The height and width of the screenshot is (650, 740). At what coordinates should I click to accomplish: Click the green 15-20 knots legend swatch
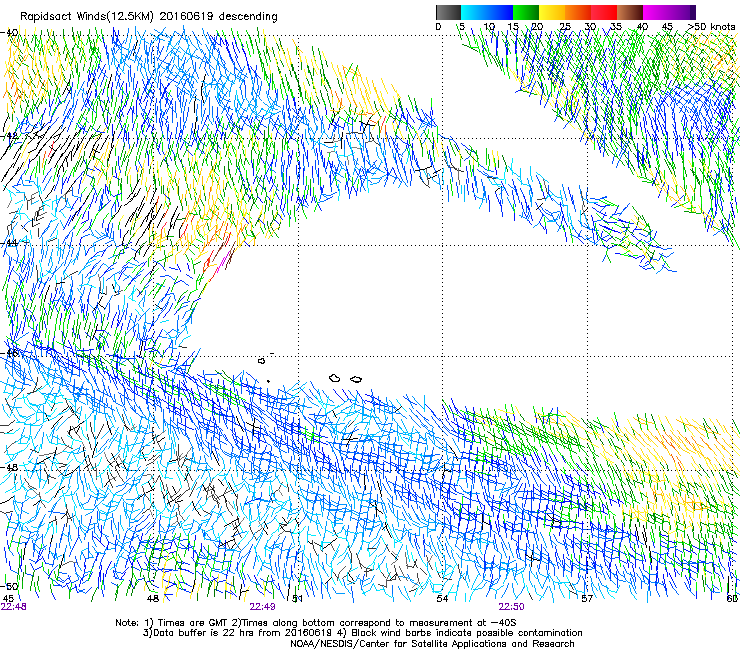[526, 12]
